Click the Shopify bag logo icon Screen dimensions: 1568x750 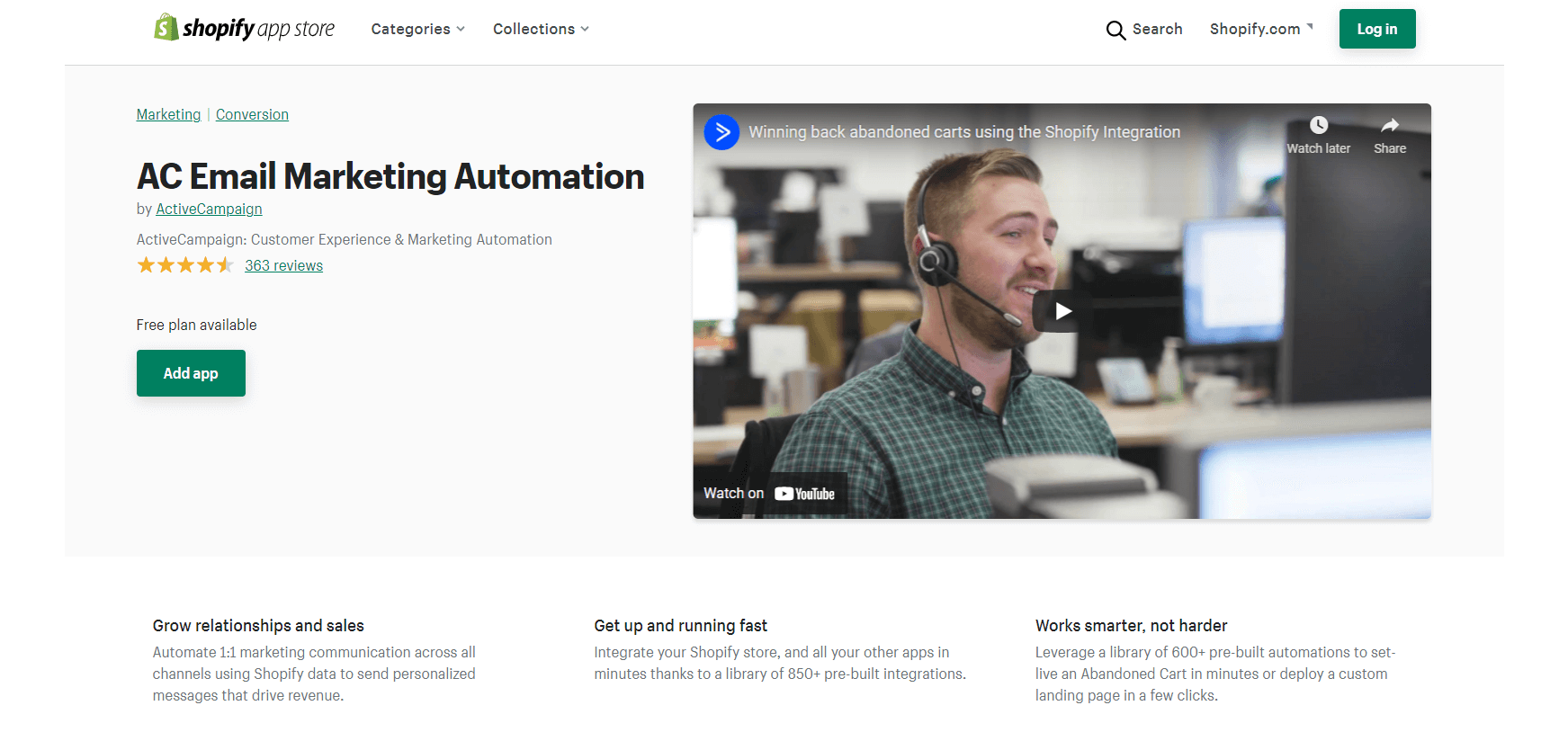pyautogui.click(x=166, y=28)
